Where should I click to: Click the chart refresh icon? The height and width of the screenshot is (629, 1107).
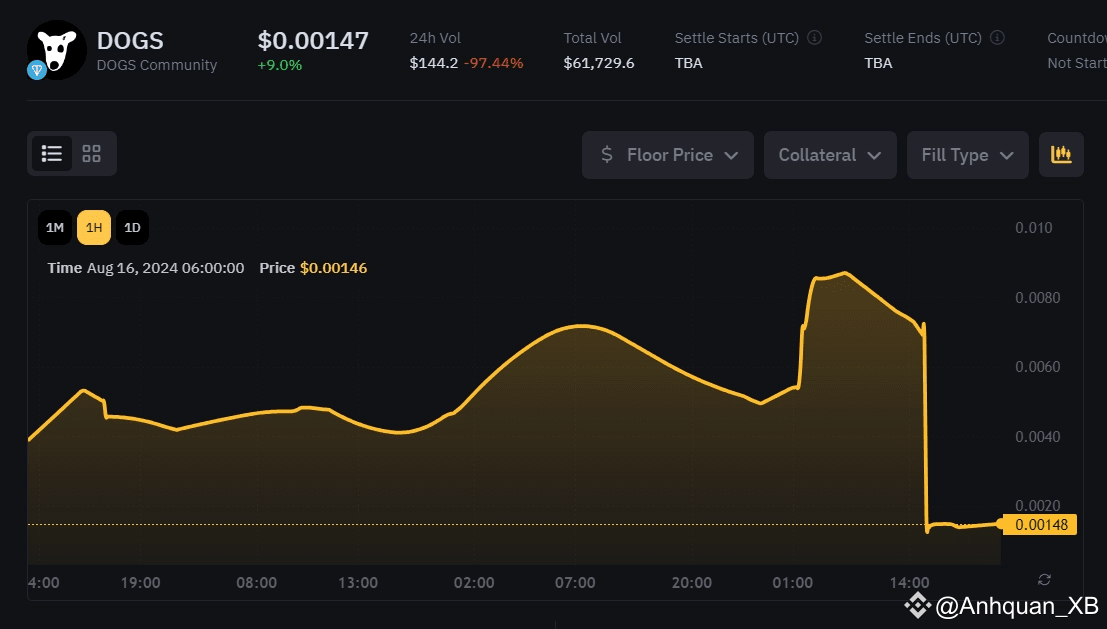click(1044, 580)
